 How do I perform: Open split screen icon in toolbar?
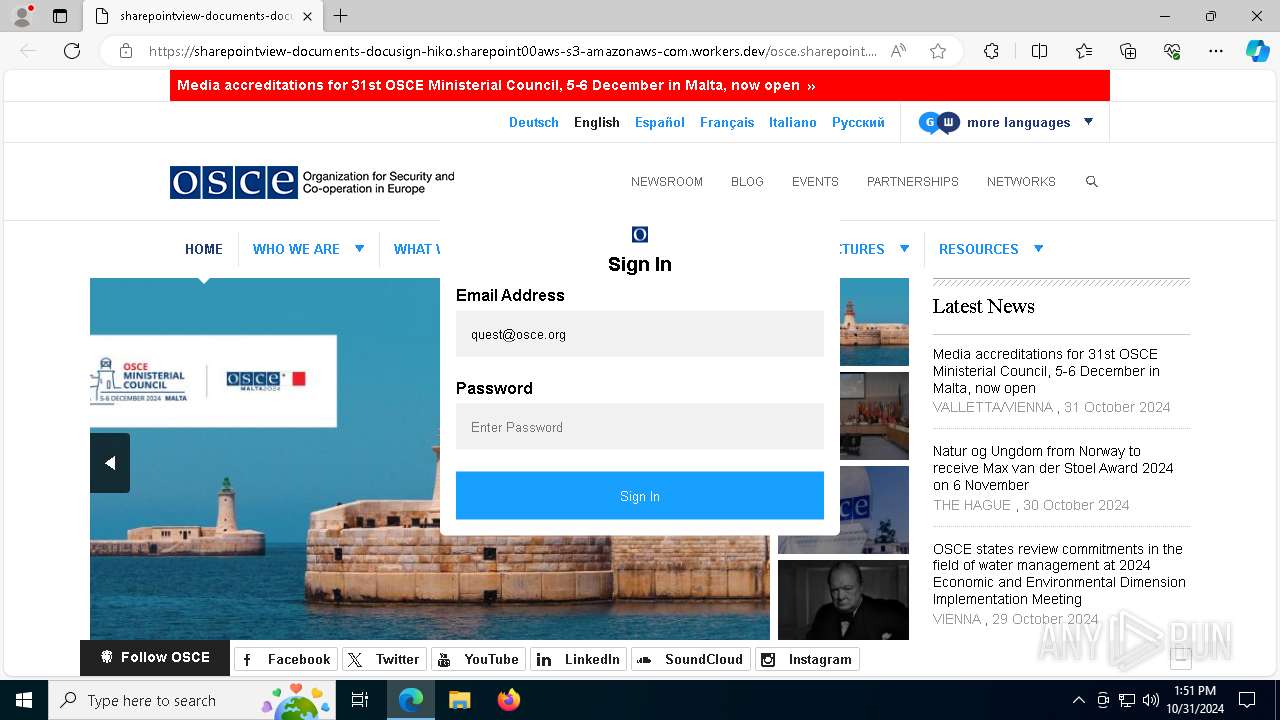coord(1039,51)
